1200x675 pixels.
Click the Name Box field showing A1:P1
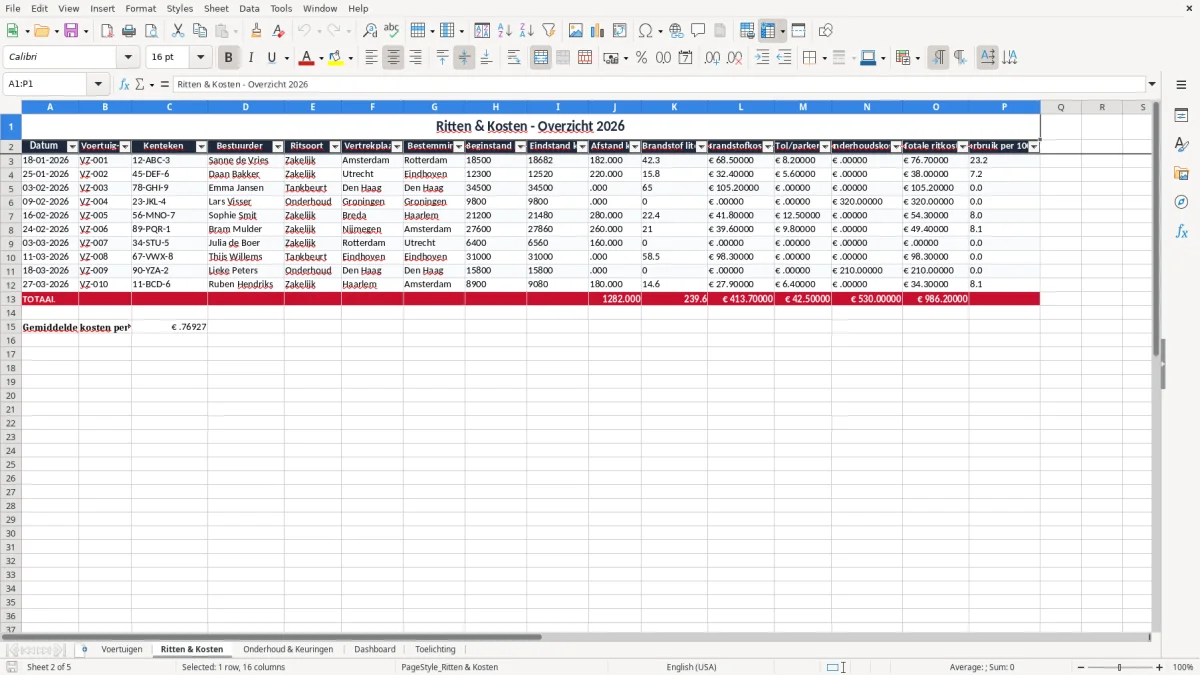click(x=46, y=84)
